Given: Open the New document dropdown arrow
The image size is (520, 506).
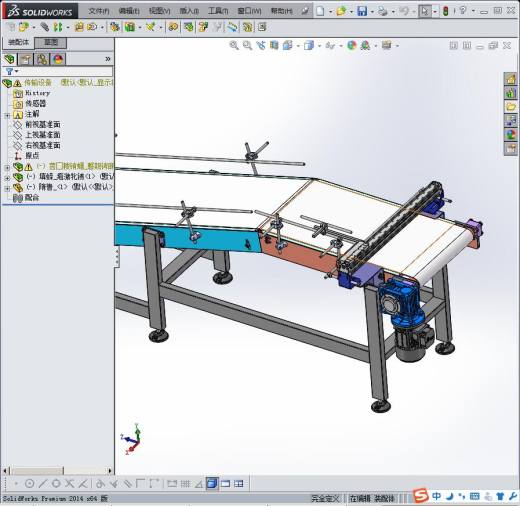Looking at the screenshot, I should click(x=330, y=12).
